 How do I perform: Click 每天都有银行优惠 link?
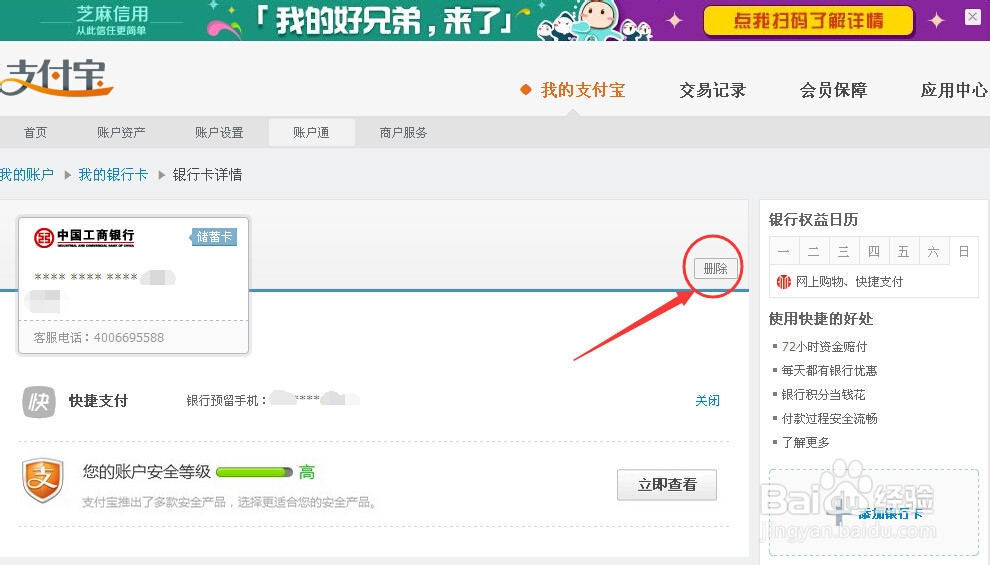pyautogui.click(x=829, y=371)
